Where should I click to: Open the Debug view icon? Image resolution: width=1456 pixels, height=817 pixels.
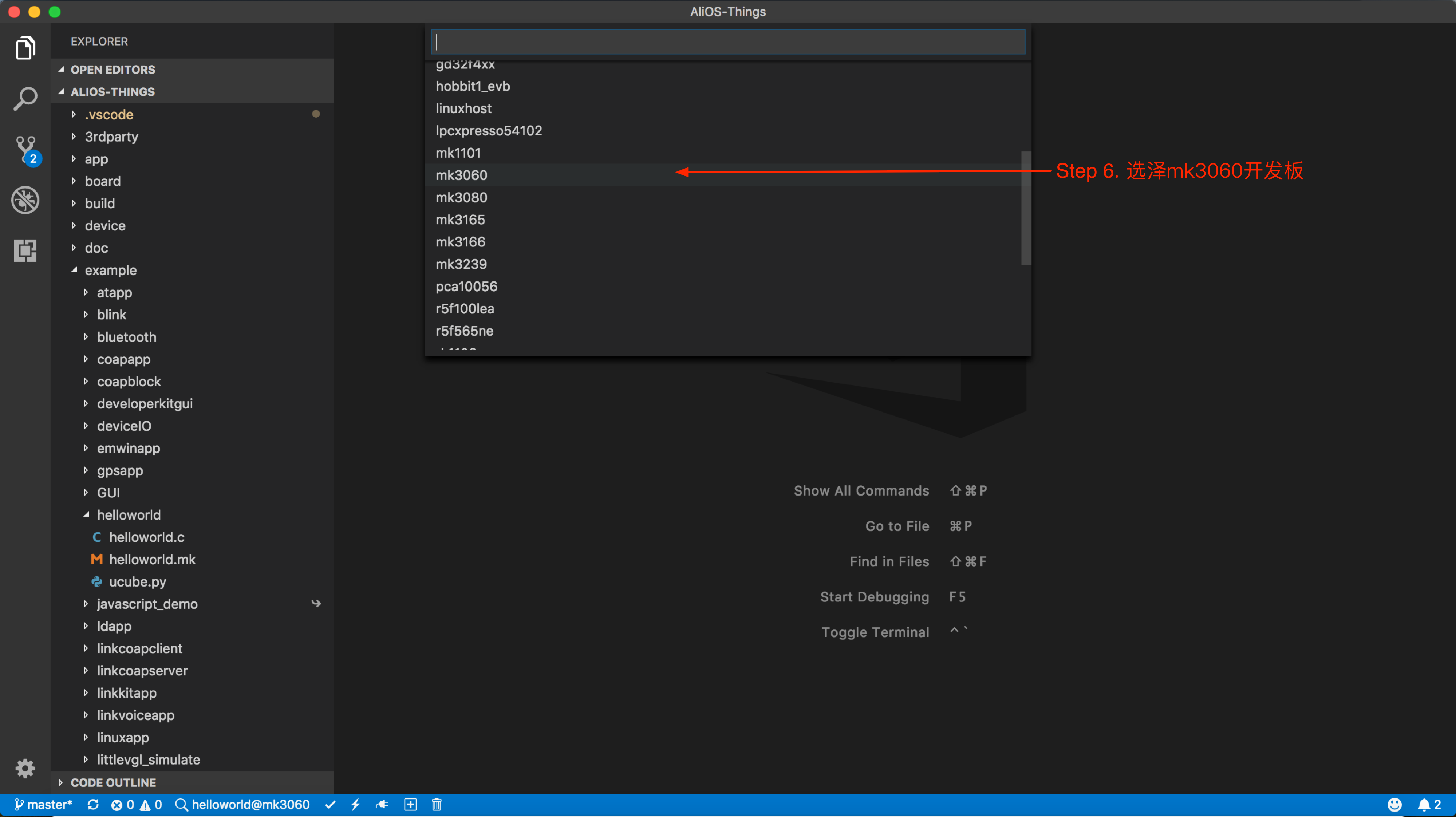[x=25, y=200]
